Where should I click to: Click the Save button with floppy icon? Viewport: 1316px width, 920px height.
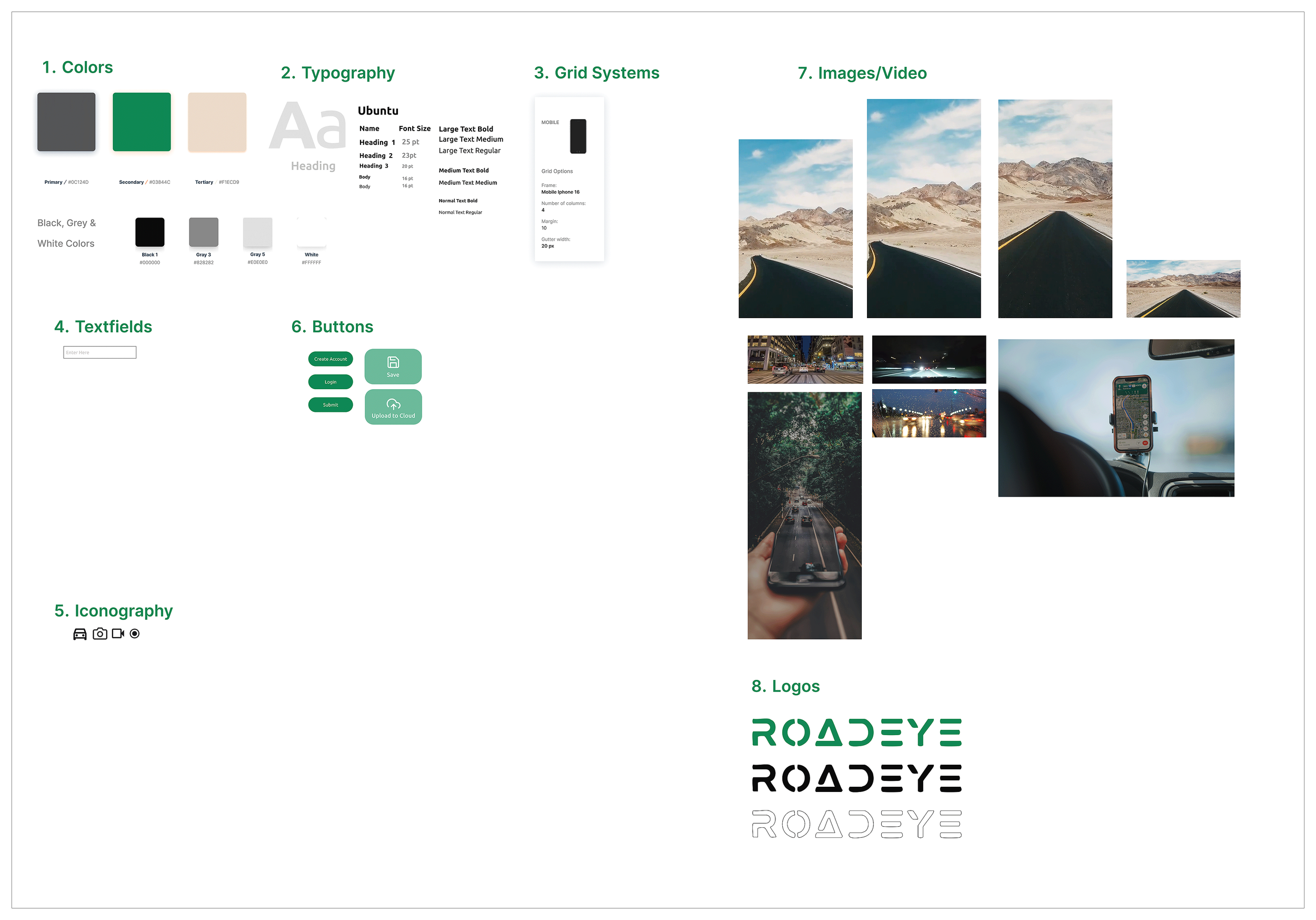click(393, 367)
